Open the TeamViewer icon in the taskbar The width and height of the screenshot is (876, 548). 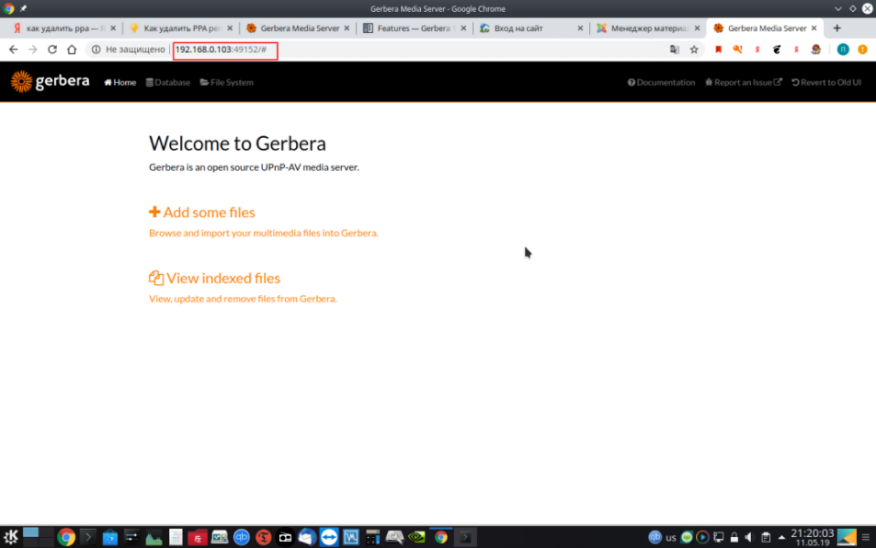pyautogui.click(x=329, y=537)
